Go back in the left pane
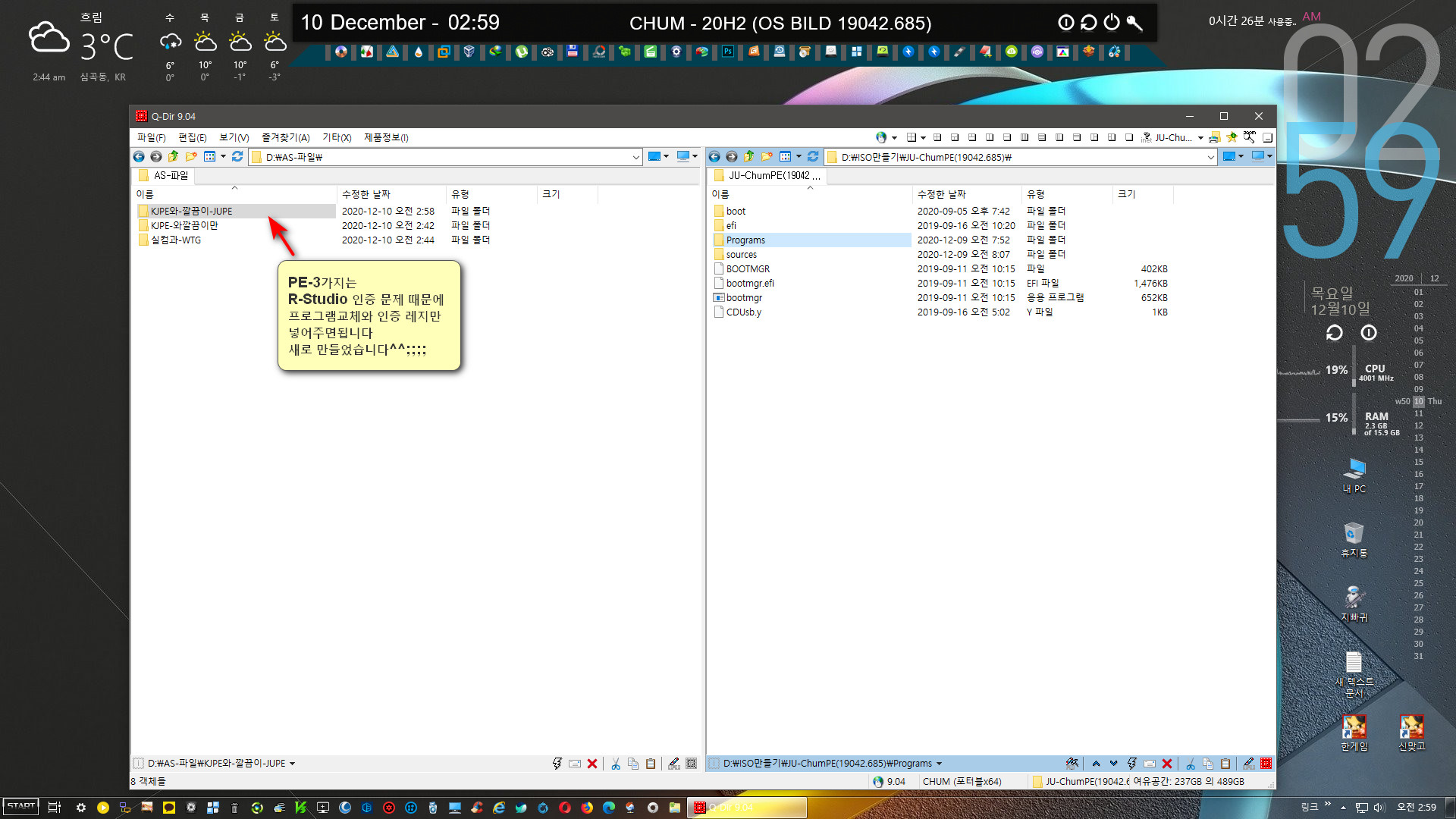The image size is (1456, 819). click(139, 157)
